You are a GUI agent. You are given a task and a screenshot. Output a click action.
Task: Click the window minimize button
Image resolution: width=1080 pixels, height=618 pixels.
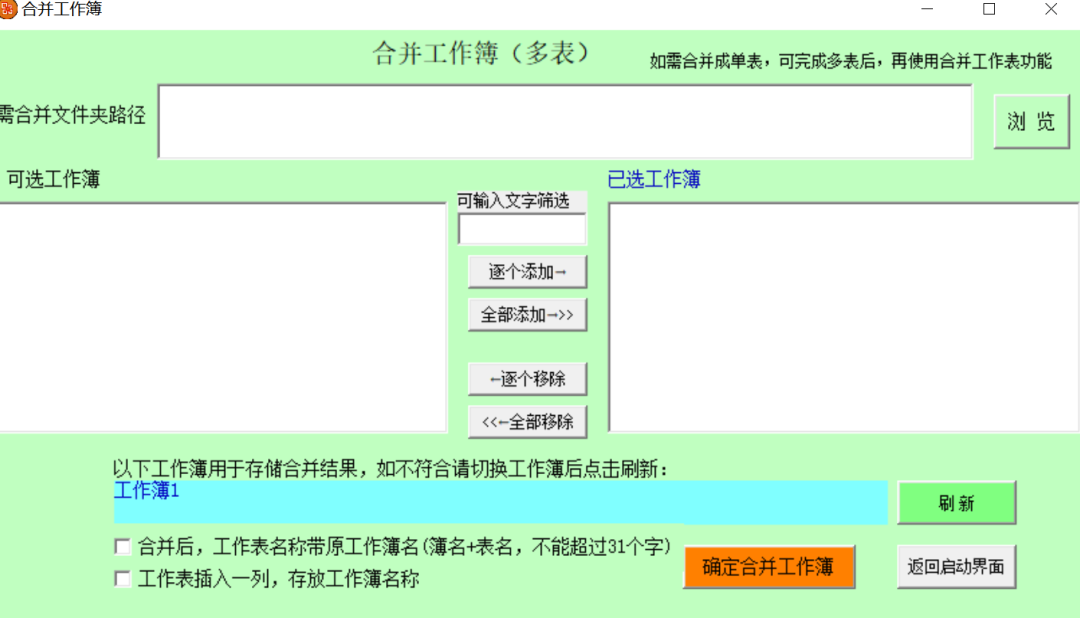928,10
